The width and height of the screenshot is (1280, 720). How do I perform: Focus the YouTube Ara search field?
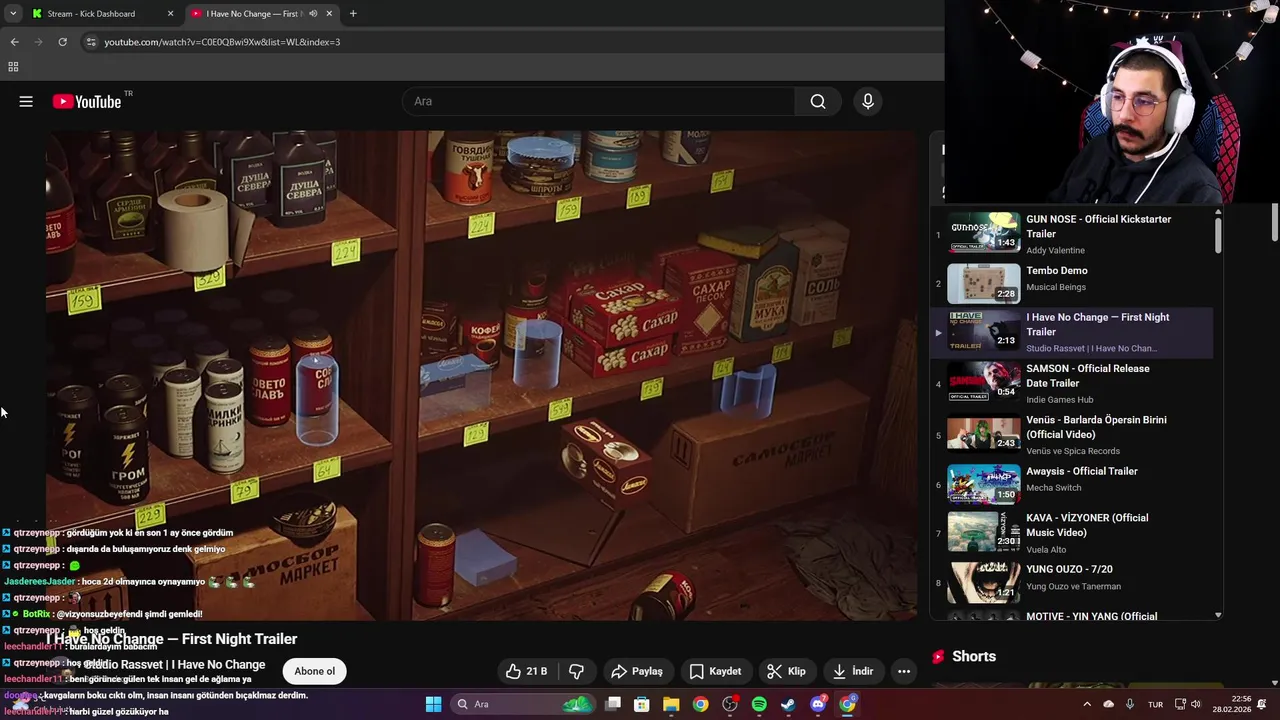(x=598, y=101)
